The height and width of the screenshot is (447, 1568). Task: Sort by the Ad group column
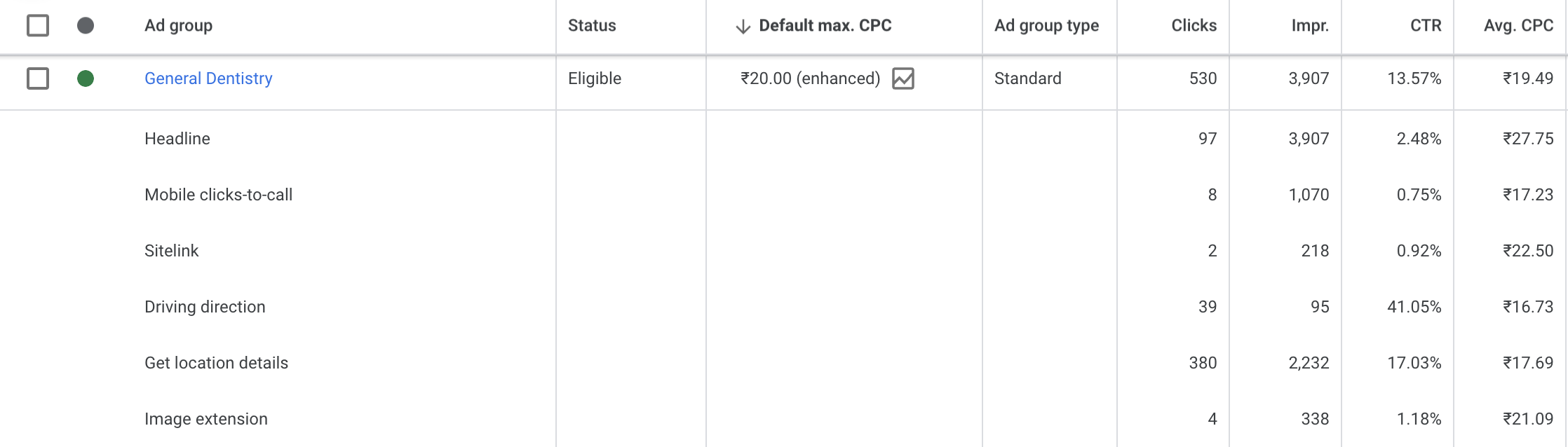point(178,26)
